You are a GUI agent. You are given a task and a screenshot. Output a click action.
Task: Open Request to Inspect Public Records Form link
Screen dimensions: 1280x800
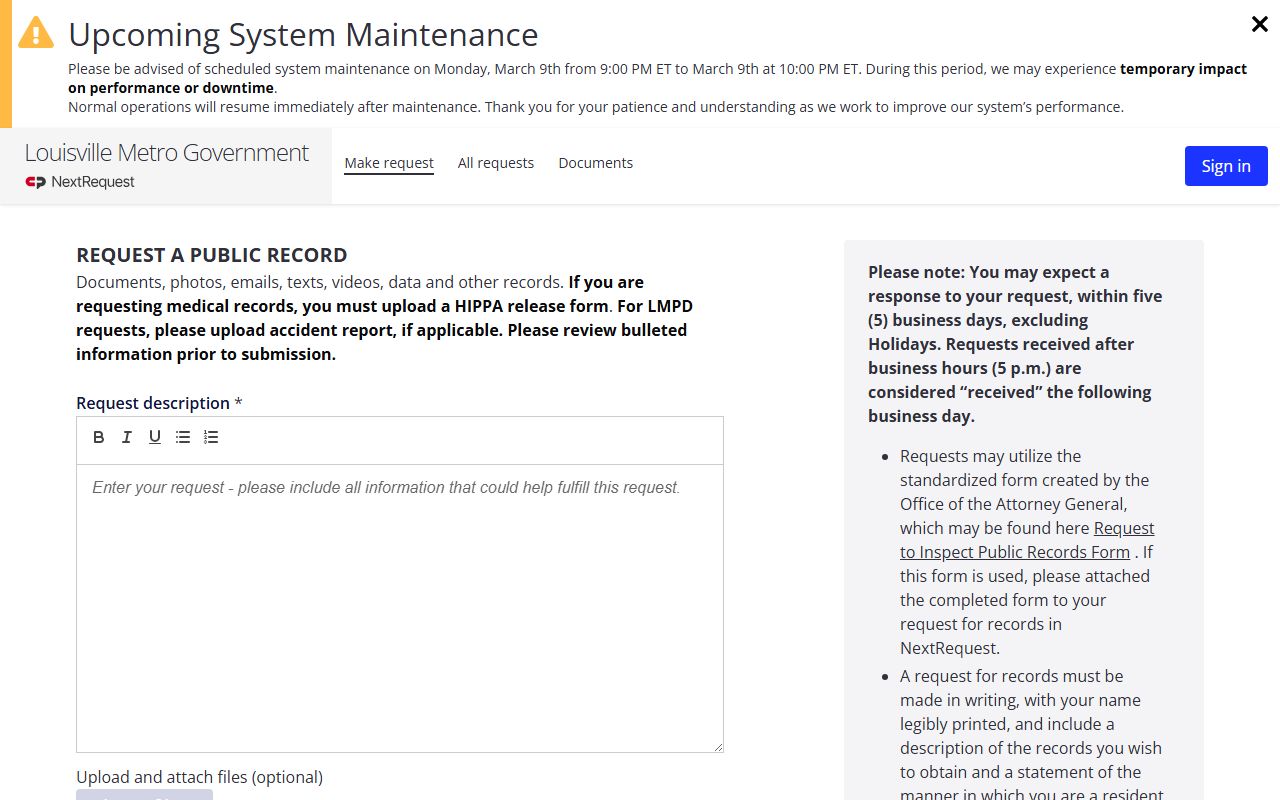(1025, 540)
